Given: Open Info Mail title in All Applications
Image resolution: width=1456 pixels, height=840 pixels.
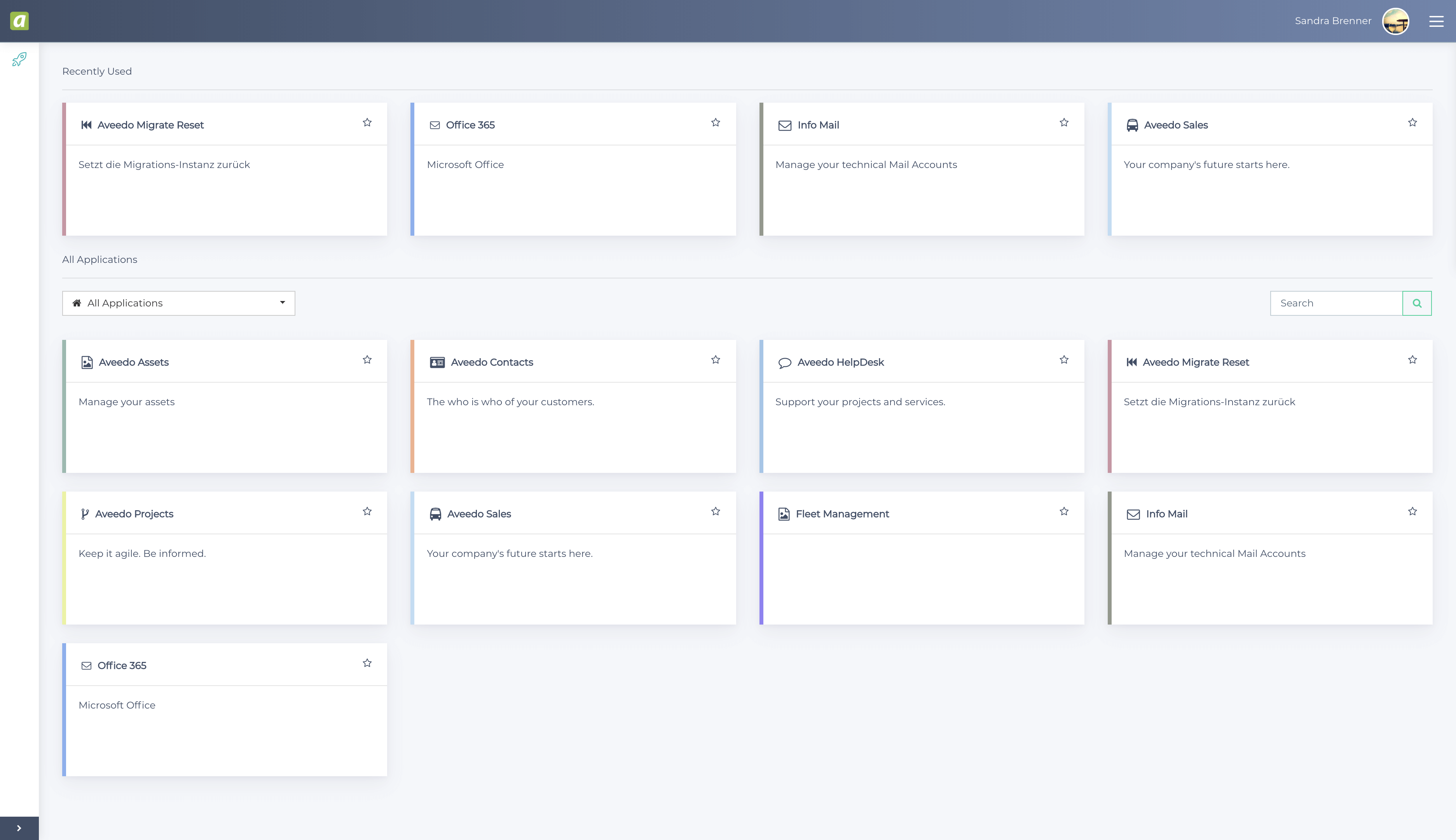Looking at the screenshot, I should pos(1166,514).
